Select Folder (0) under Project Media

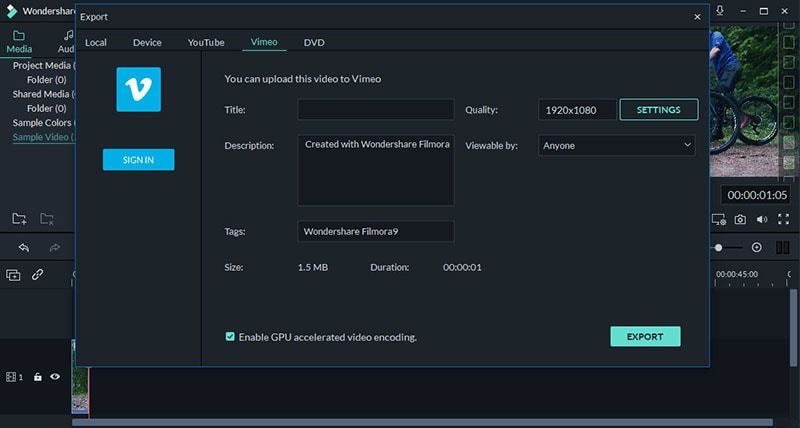[x=46, y=80]
